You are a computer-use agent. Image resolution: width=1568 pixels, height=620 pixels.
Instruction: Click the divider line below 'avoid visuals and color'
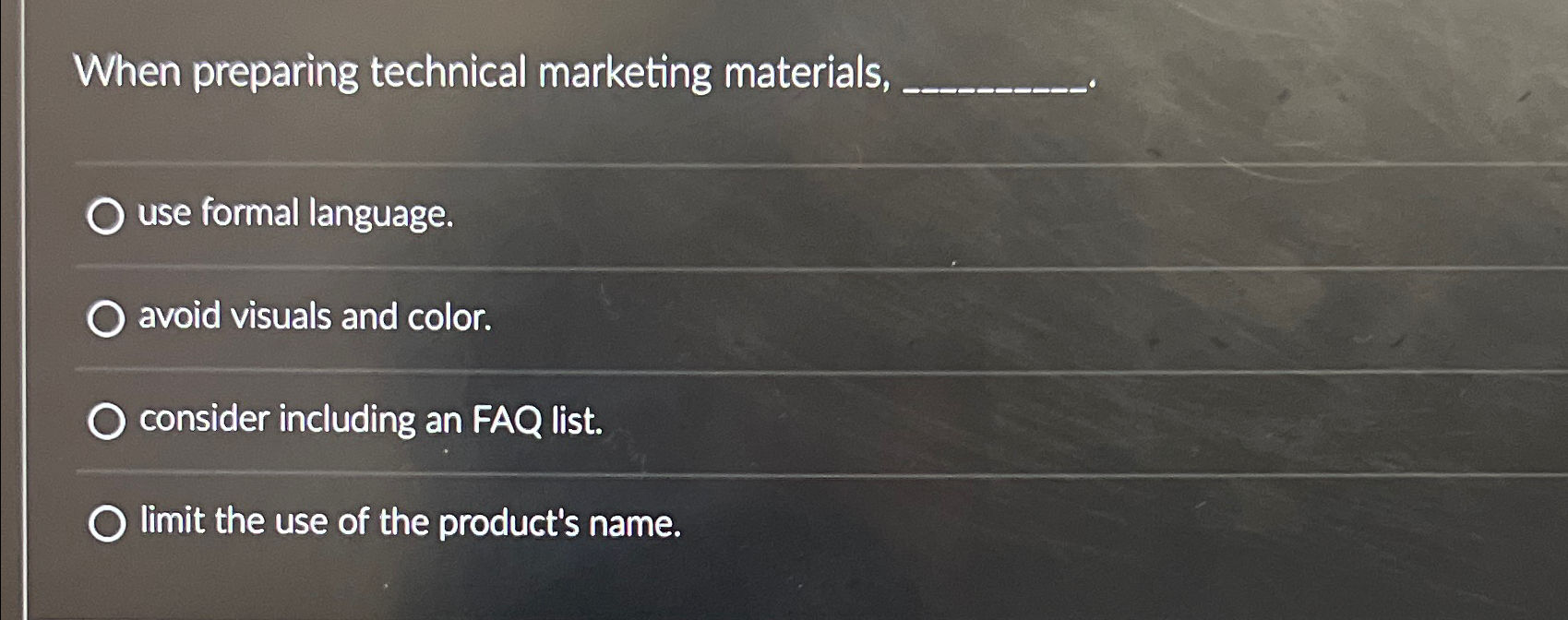pos(646,371)
